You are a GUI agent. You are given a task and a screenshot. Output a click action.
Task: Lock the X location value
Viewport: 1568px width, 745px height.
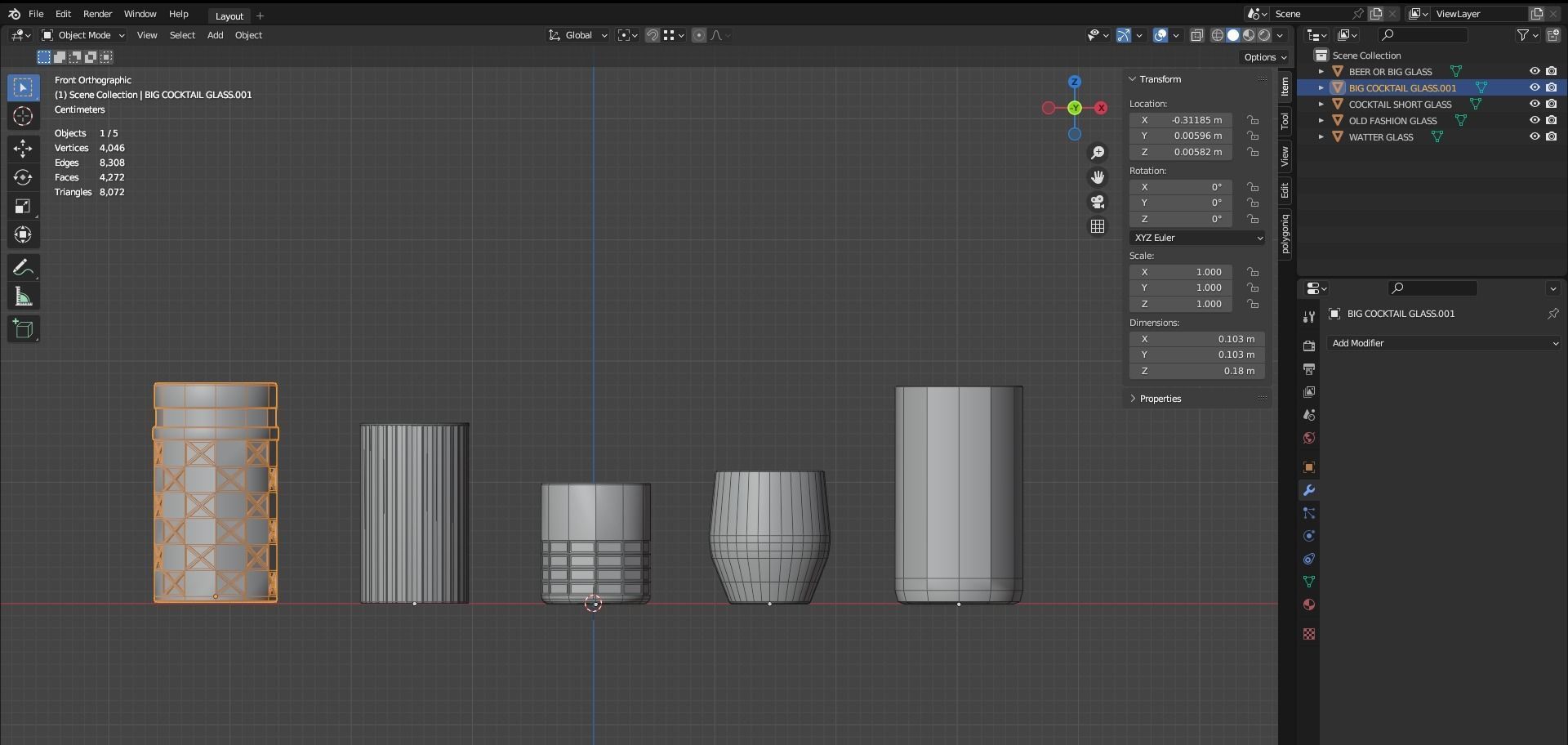coord(1252,120)
